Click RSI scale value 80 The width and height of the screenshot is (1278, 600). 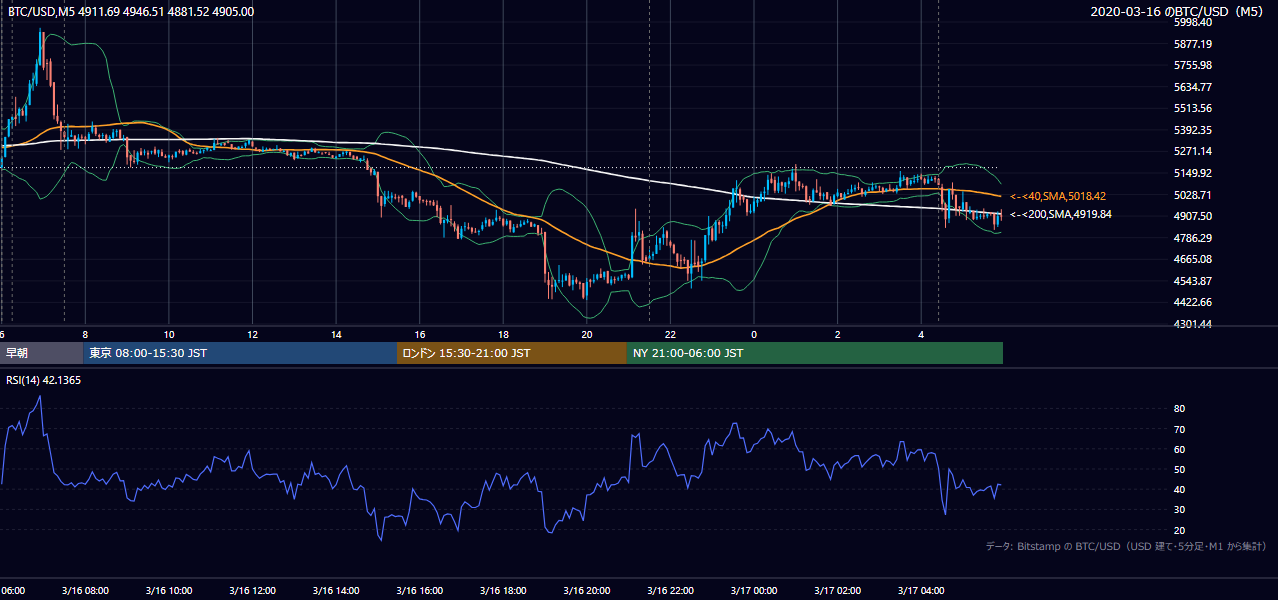click(x=1179, y=409)
